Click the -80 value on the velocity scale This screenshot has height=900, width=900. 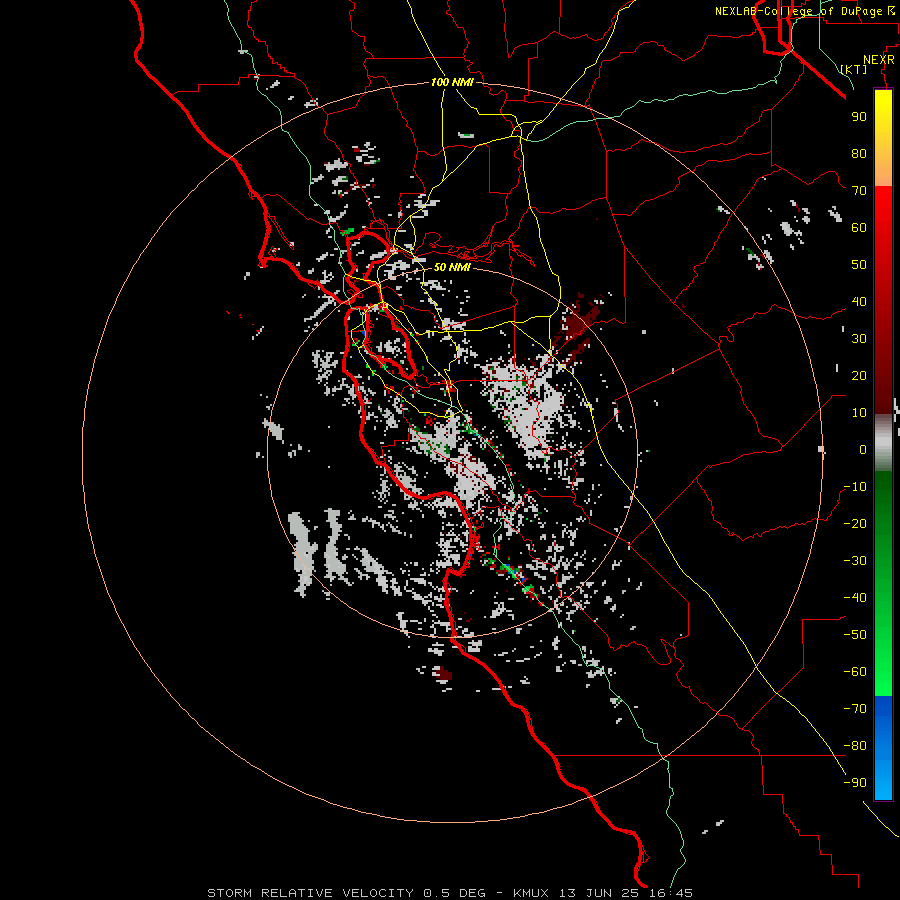click(x=855, y=746)
